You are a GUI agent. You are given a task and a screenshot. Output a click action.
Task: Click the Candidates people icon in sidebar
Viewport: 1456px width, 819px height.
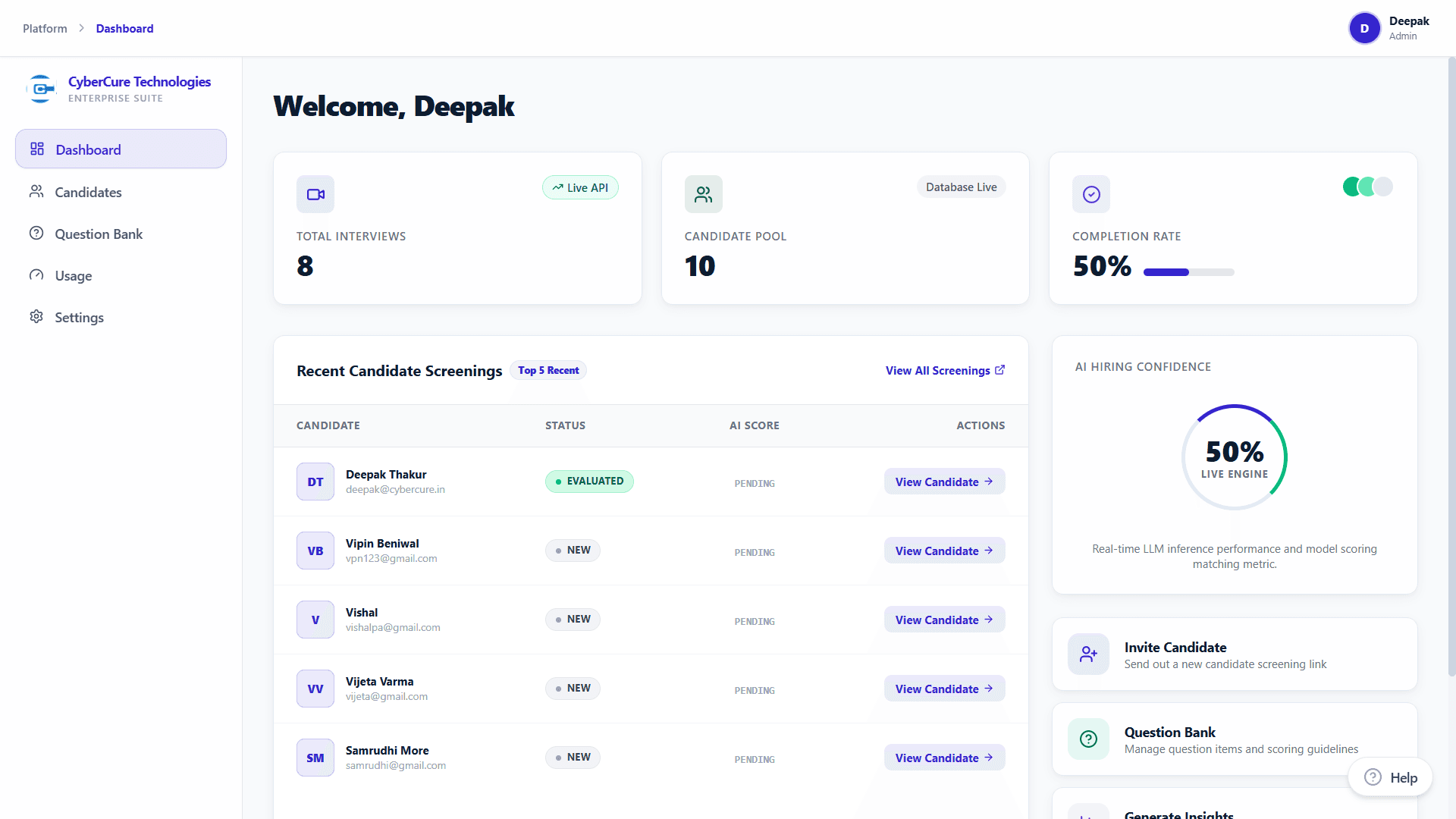pyautogui.click(x=36, y=191)
